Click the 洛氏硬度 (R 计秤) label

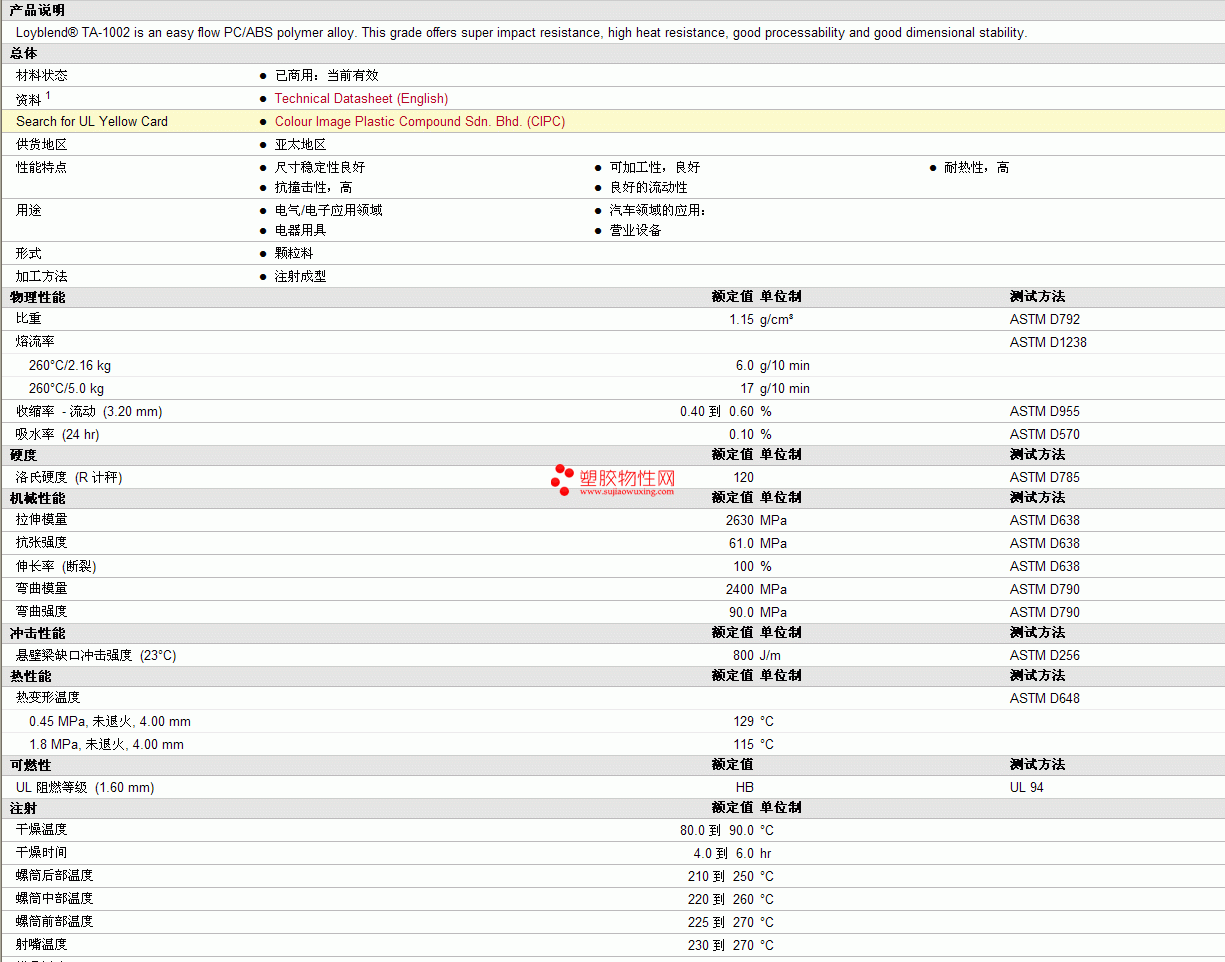pos(69,477)
